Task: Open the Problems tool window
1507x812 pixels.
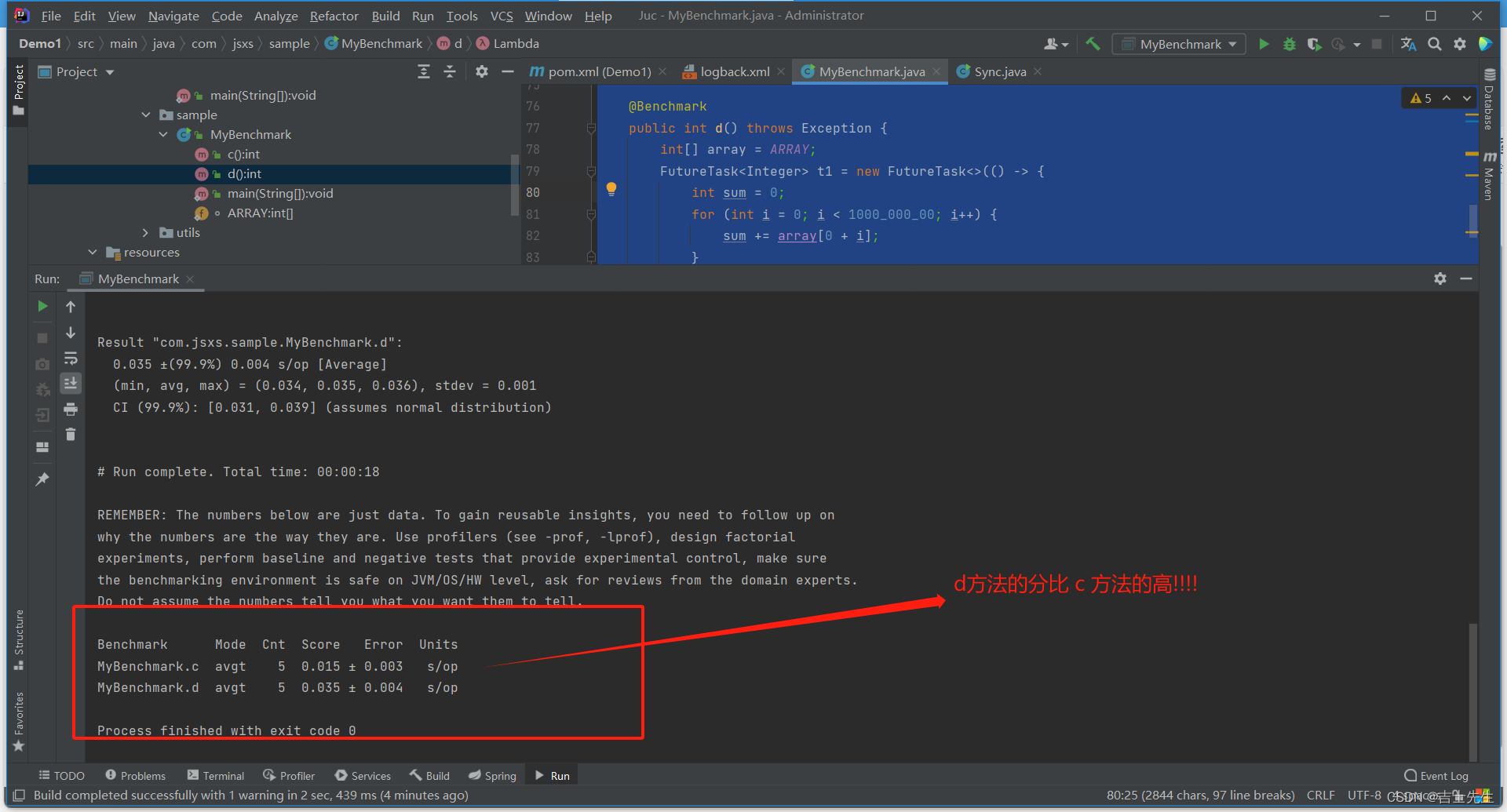Action: pyautogui.click(x=136, y=775)
